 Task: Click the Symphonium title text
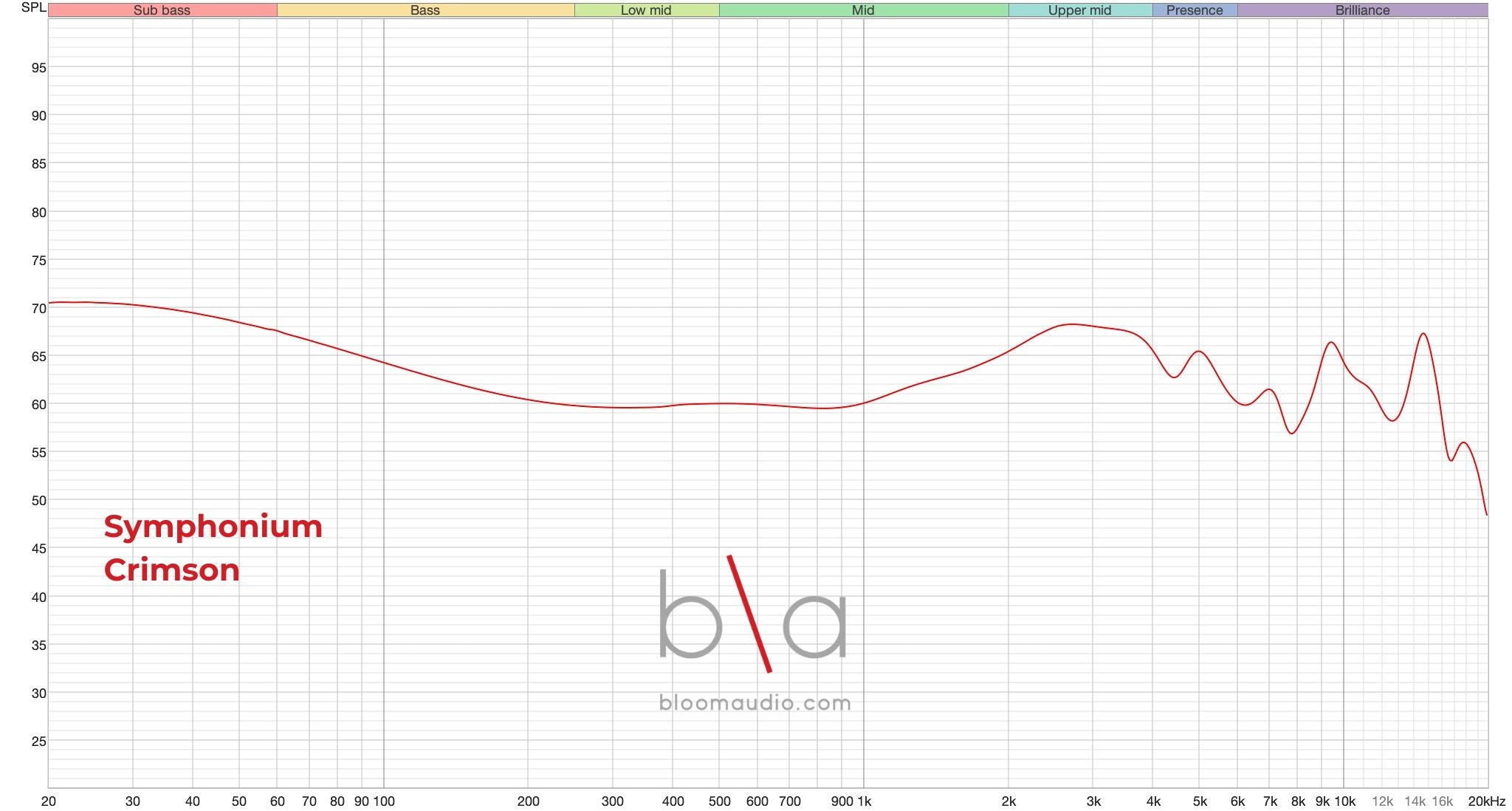click(213, 527)
